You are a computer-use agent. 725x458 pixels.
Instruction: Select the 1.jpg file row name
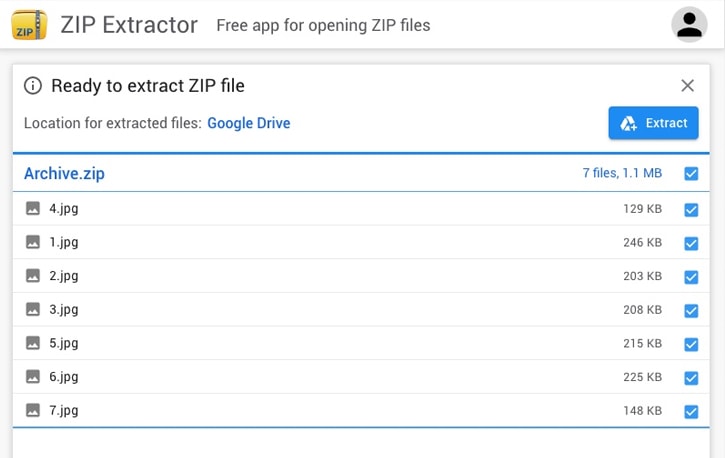point(64,242)
